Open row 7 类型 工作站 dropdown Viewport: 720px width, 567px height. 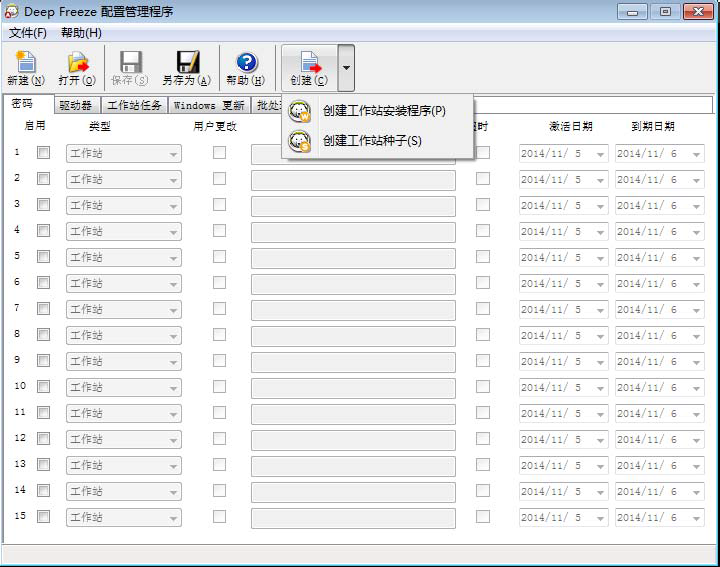pos(124,309)
